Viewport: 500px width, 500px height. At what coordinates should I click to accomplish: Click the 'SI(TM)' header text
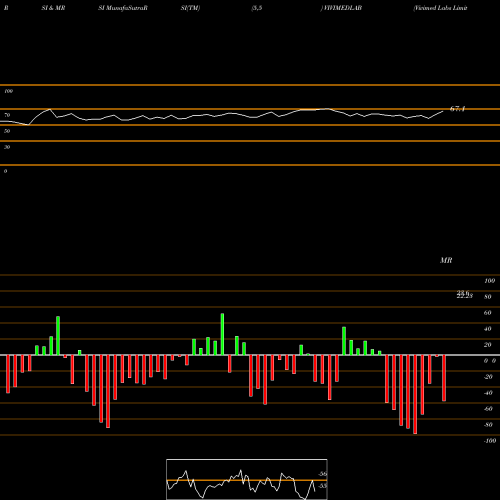pos(190,8)
